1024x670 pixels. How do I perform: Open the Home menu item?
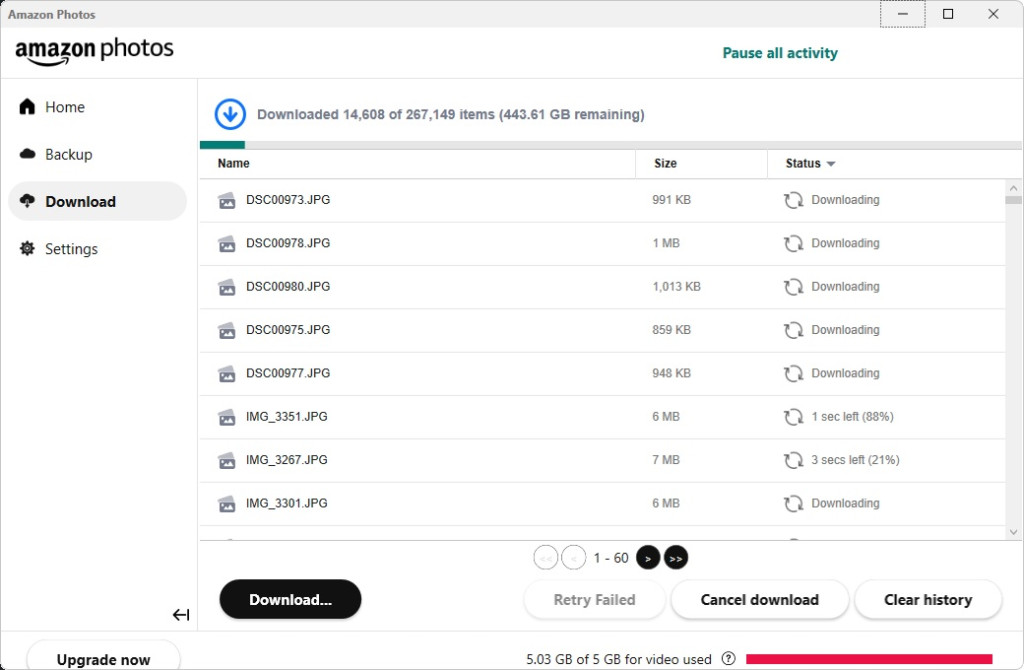click(97, 106)
